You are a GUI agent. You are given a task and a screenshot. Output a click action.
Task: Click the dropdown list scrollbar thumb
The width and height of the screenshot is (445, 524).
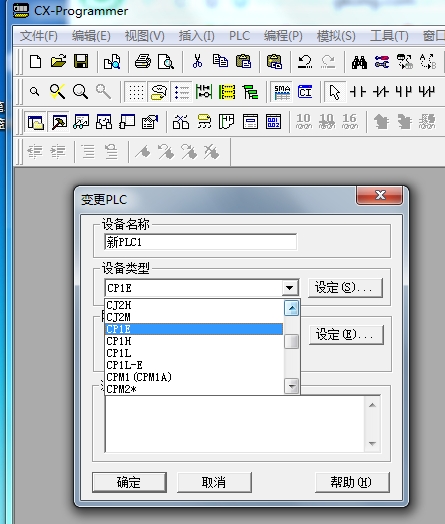[292, 342]
